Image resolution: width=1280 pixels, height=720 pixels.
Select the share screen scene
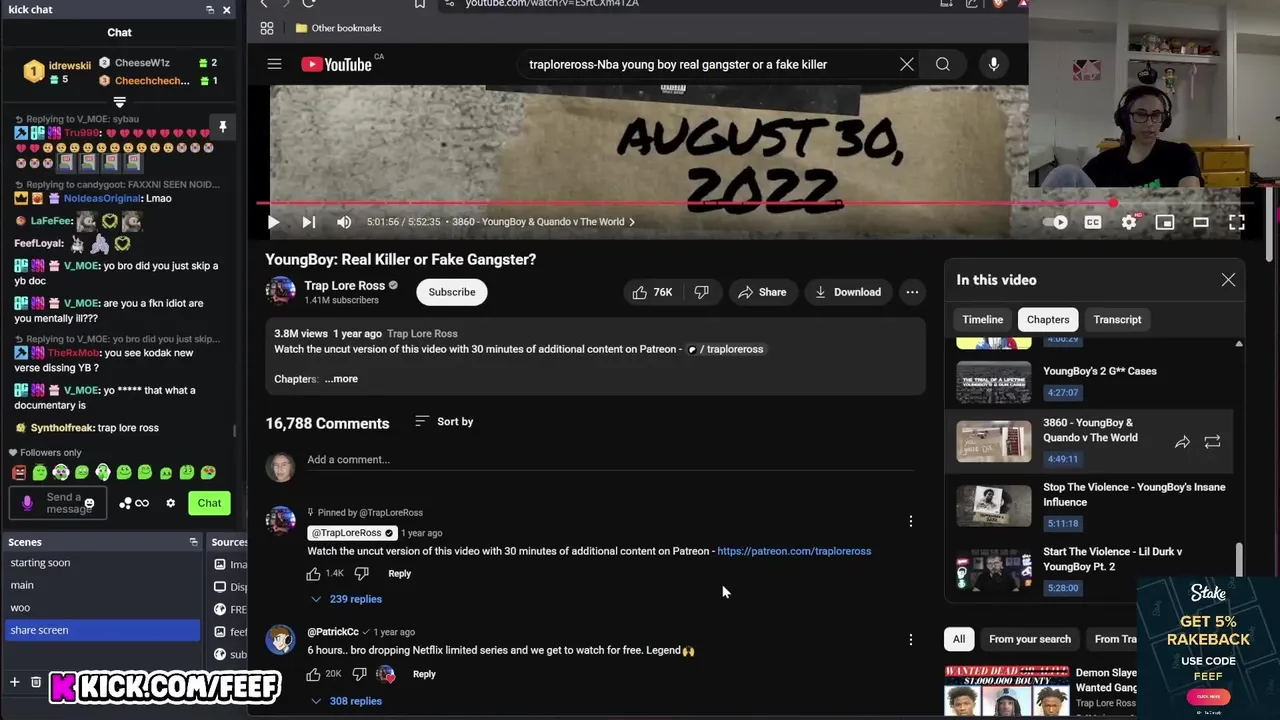[x=101, y=630]
